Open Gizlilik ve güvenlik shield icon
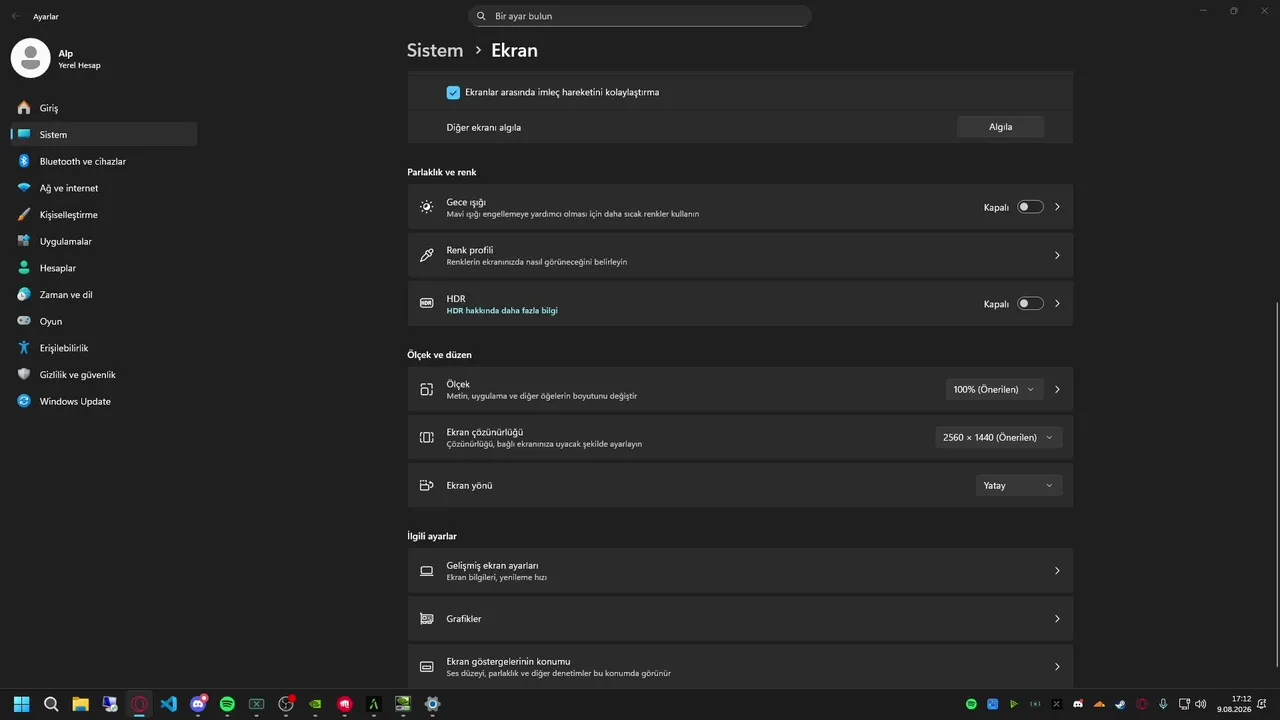This screenshot has width=1280, height=720. coord(24,375)
